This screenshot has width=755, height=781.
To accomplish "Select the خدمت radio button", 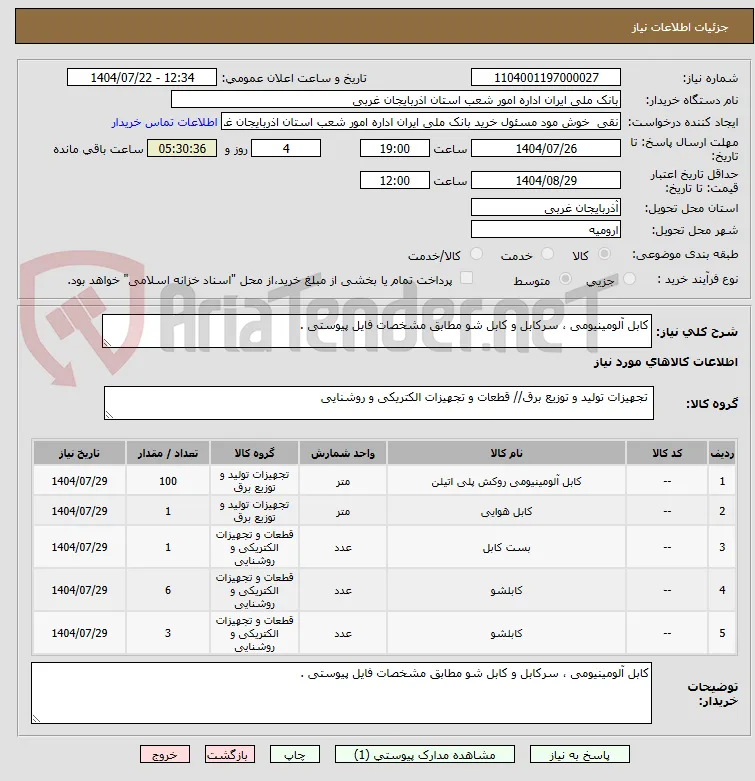I will pos(547,254).
